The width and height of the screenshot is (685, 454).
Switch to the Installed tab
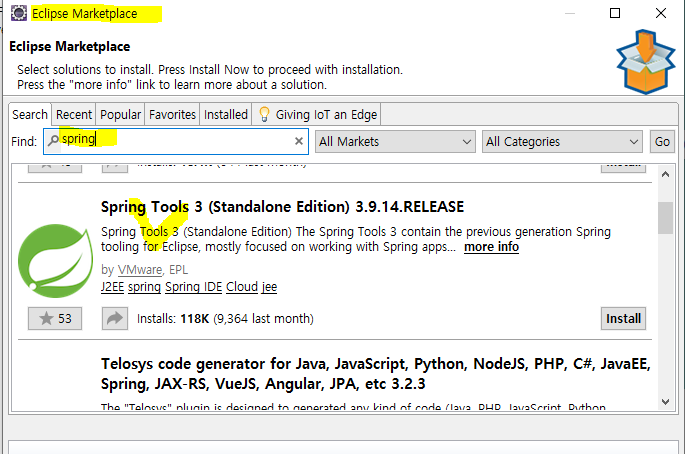225,114
